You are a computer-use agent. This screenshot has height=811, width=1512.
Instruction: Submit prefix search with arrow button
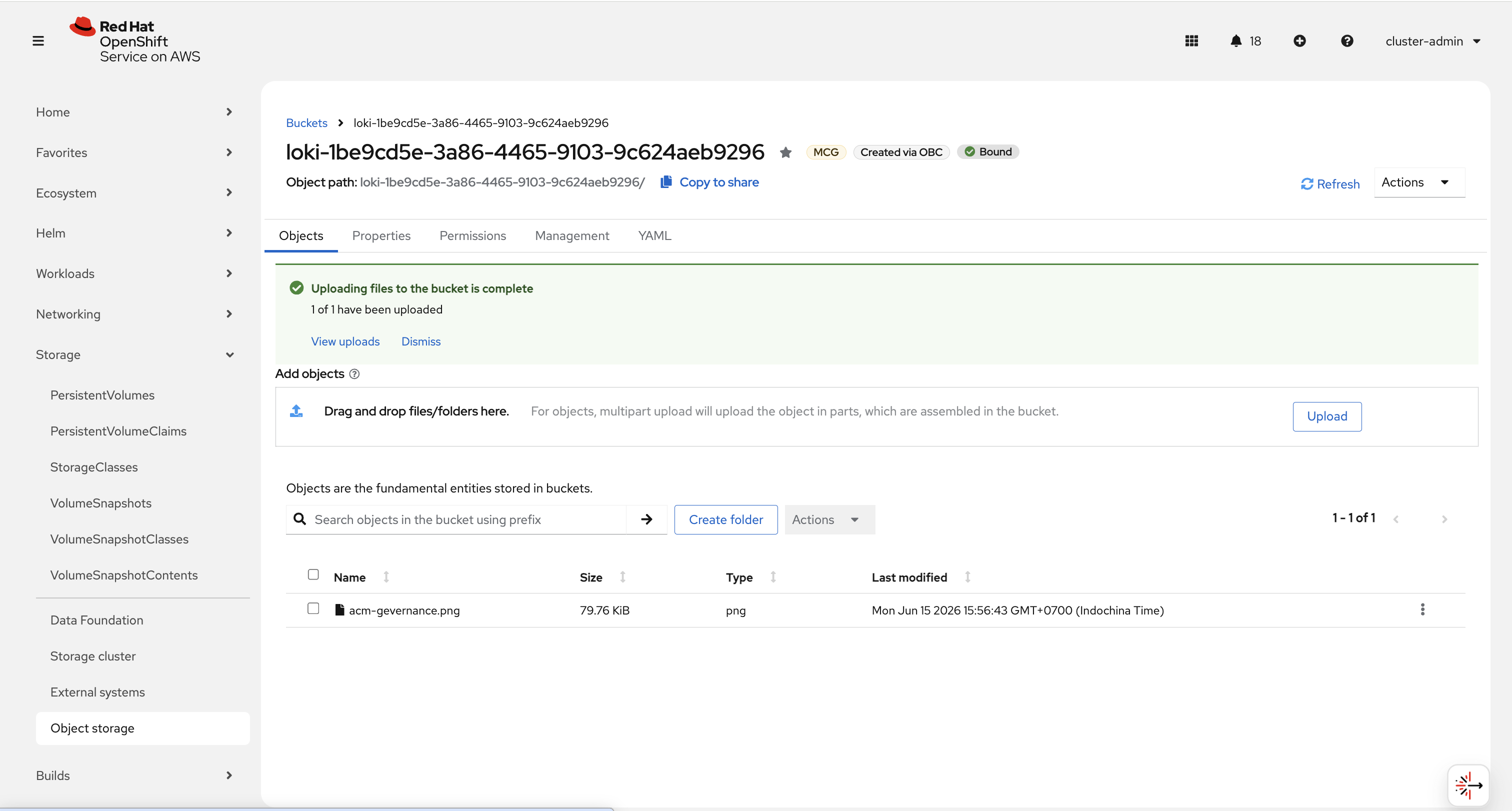click(x=647, y=519)
